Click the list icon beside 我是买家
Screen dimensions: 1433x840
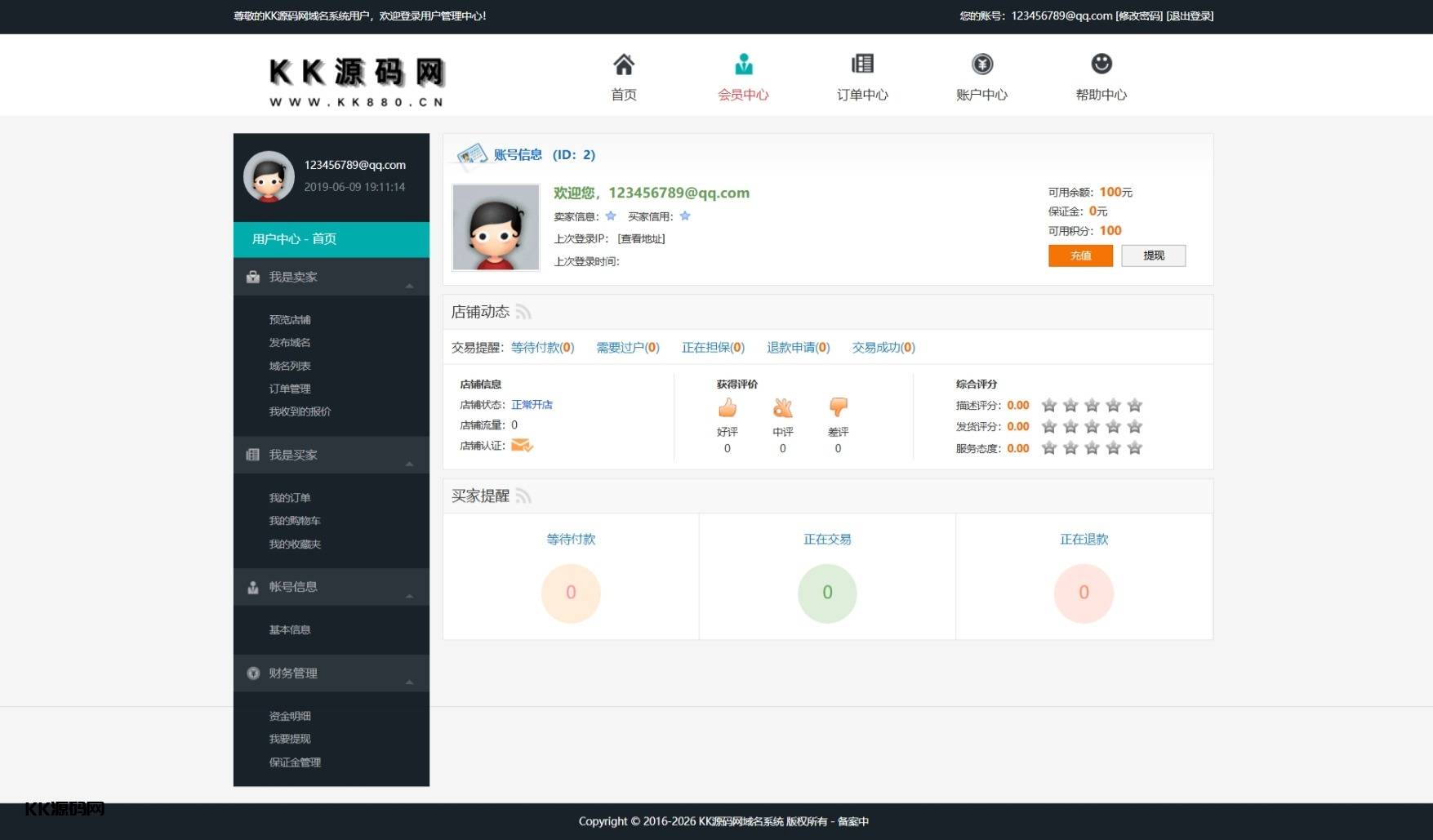pos(253,456)
